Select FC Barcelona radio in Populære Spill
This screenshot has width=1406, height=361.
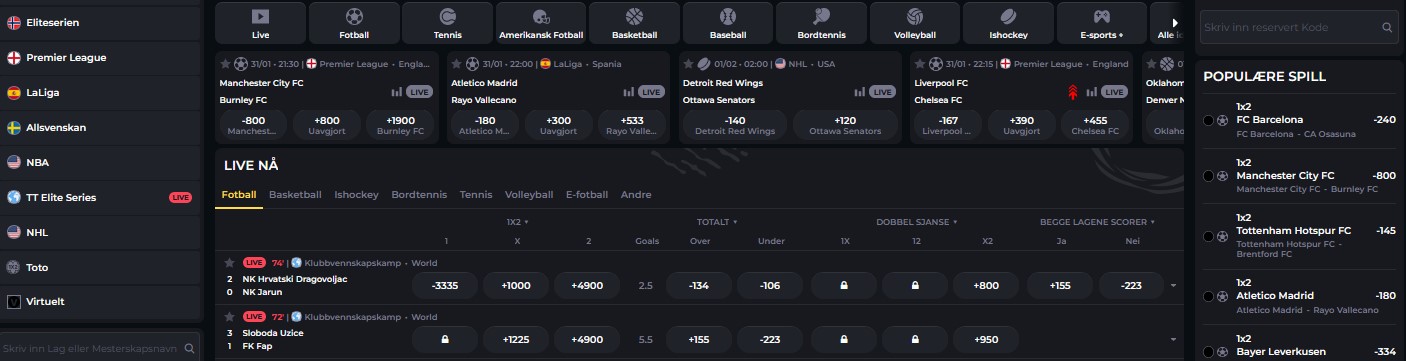tap(1209, 120)
